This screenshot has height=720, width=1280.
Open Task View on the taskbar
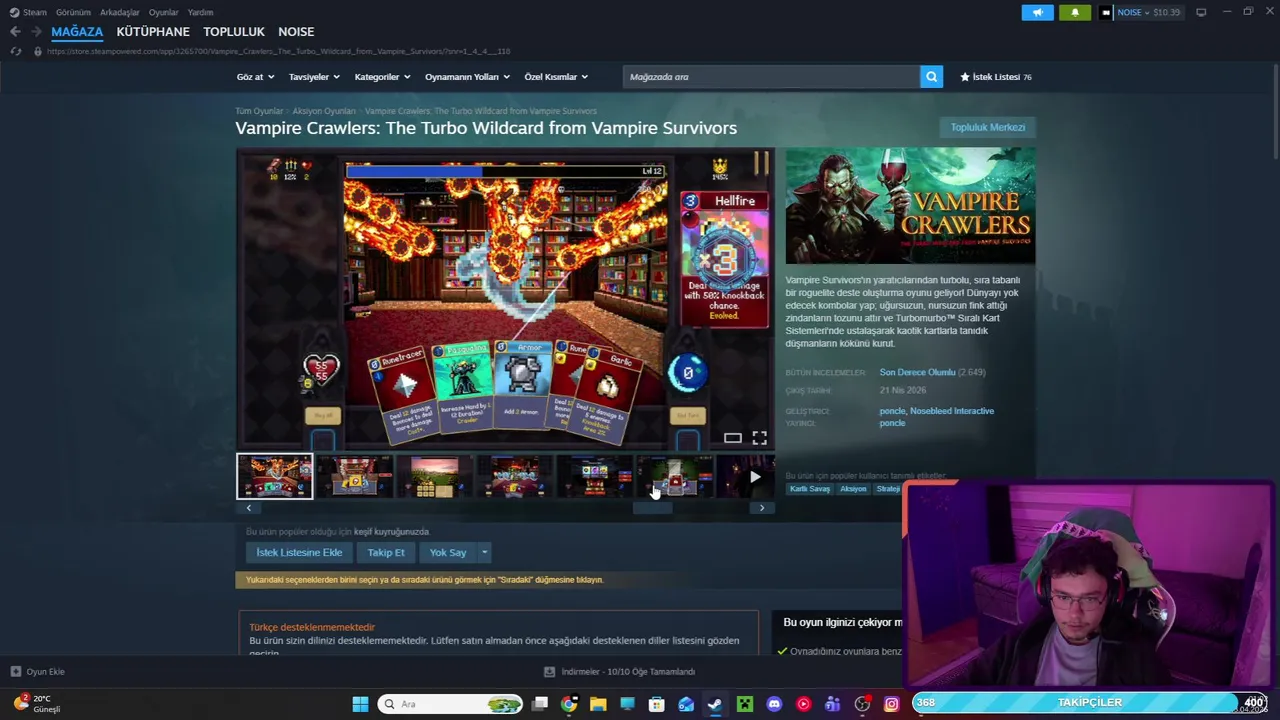540,704
